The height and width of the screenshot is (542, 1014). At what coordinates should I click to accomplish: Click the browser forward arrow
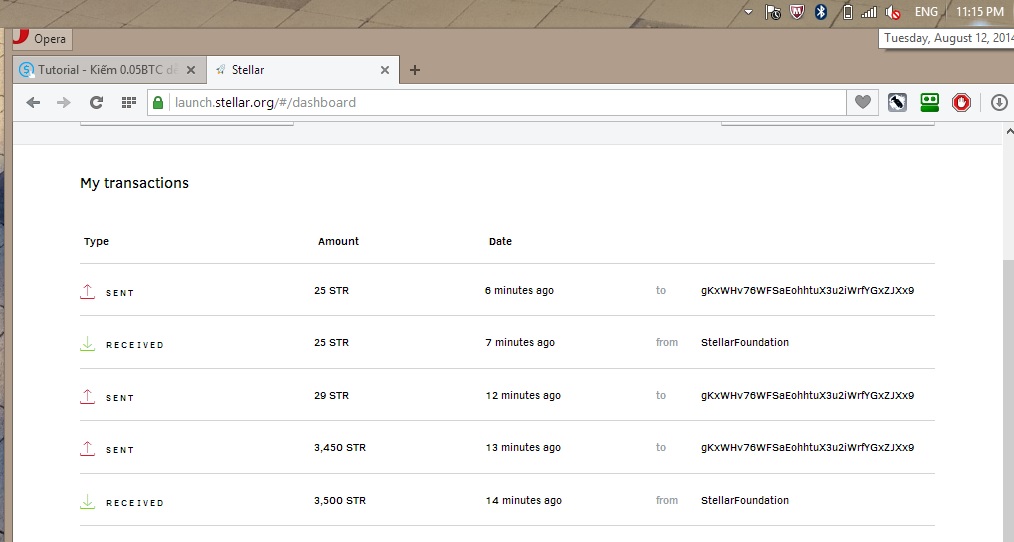[64, 102]
